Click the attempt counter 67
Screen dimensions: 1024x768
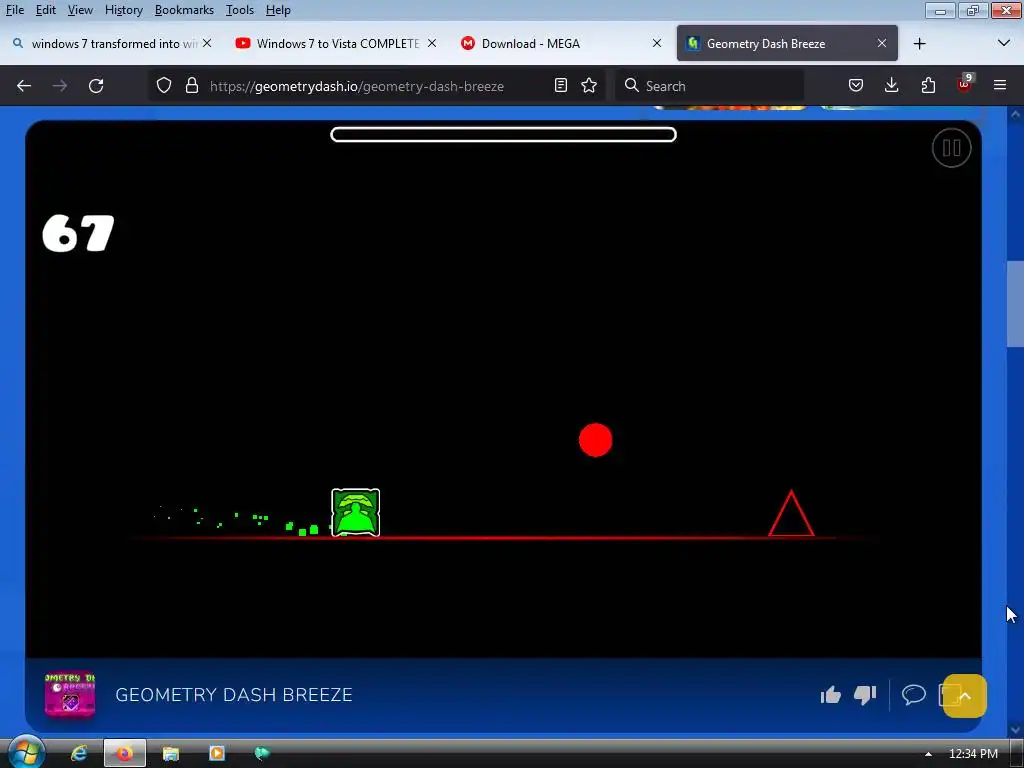point(78,233)
